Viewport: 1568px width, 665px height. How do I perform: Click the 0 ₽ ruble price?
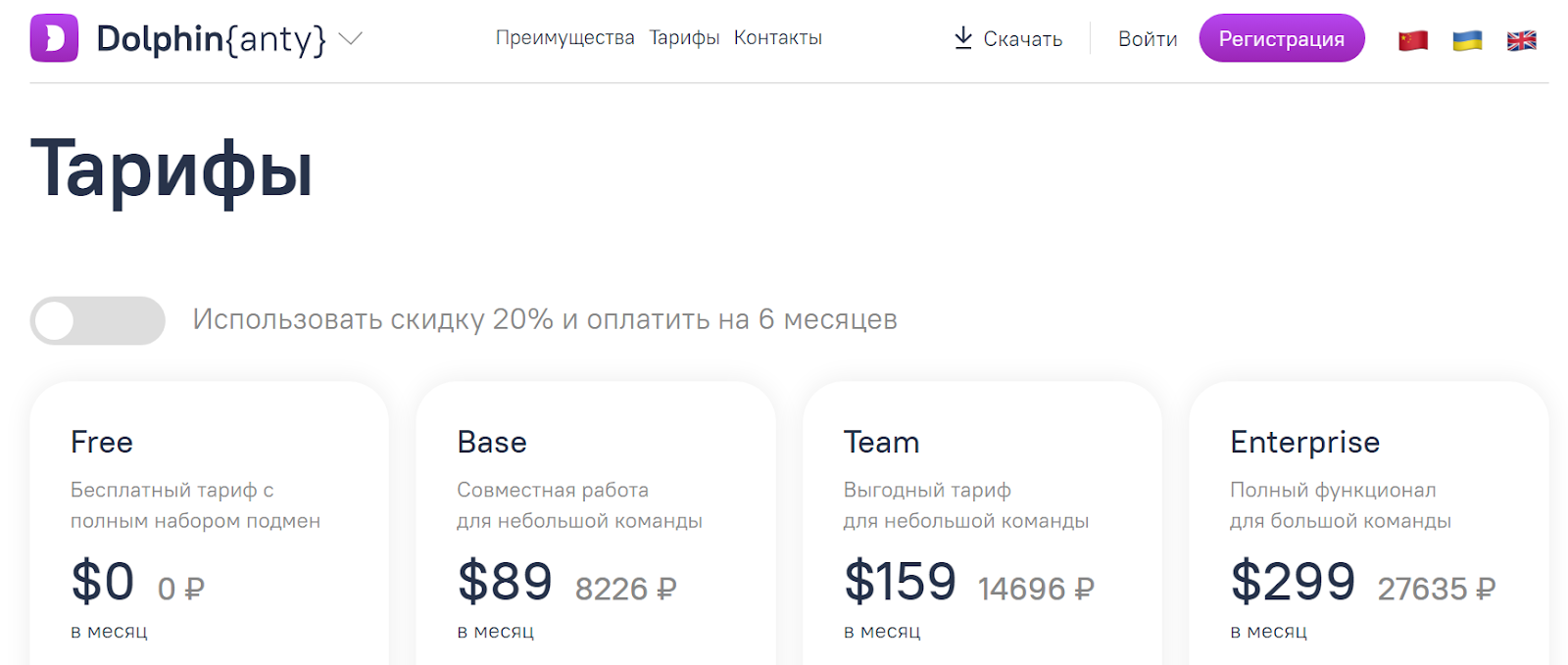click(x=181, y=589)
